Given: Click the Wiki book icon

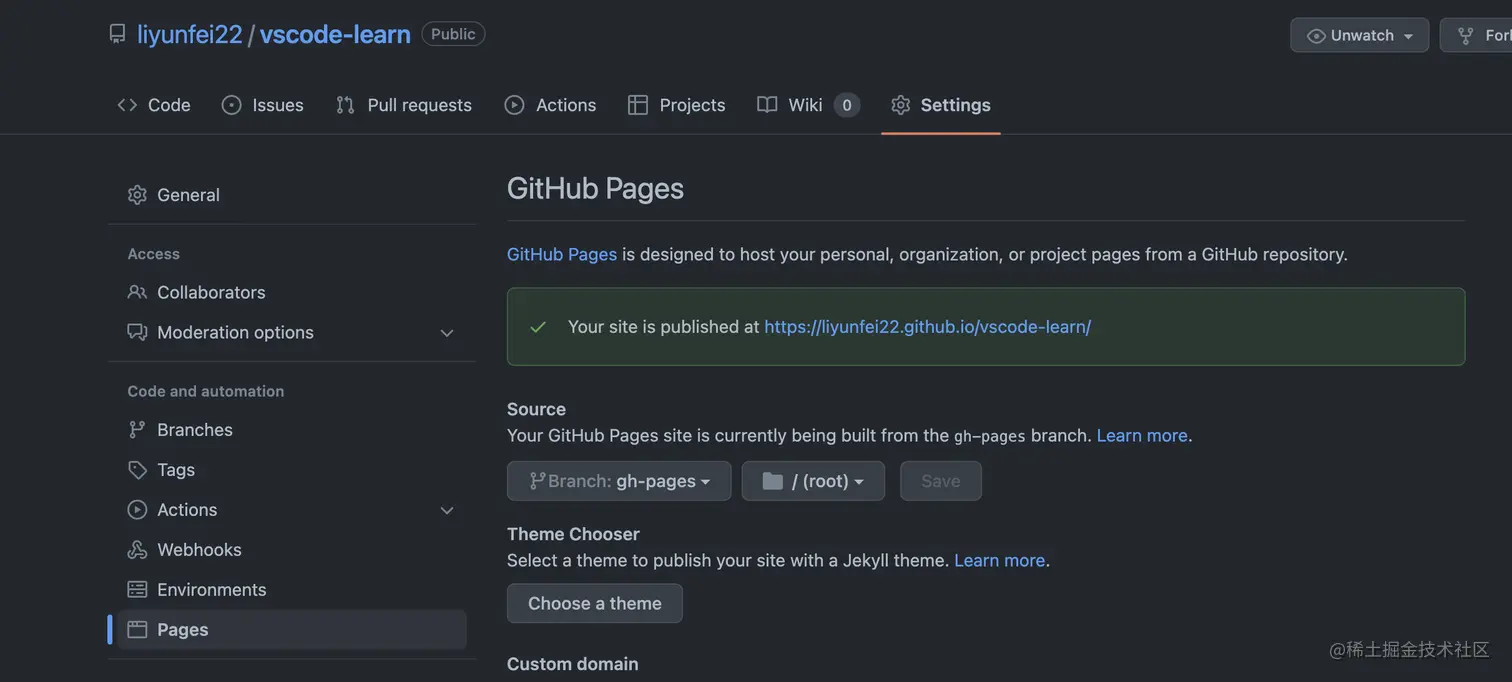Looking at the screenshot, I should [767, 105].
